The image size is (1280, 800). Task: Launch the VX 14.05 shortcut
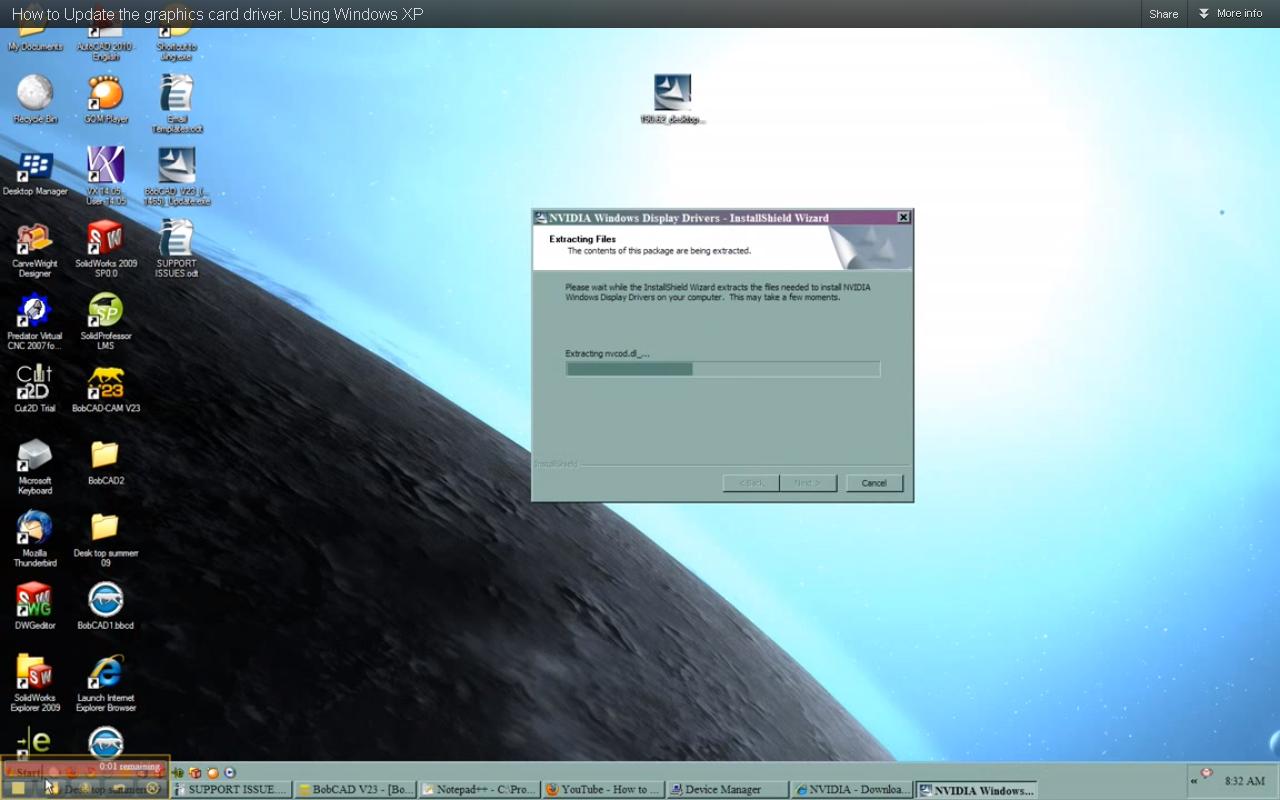click(105, 176)
